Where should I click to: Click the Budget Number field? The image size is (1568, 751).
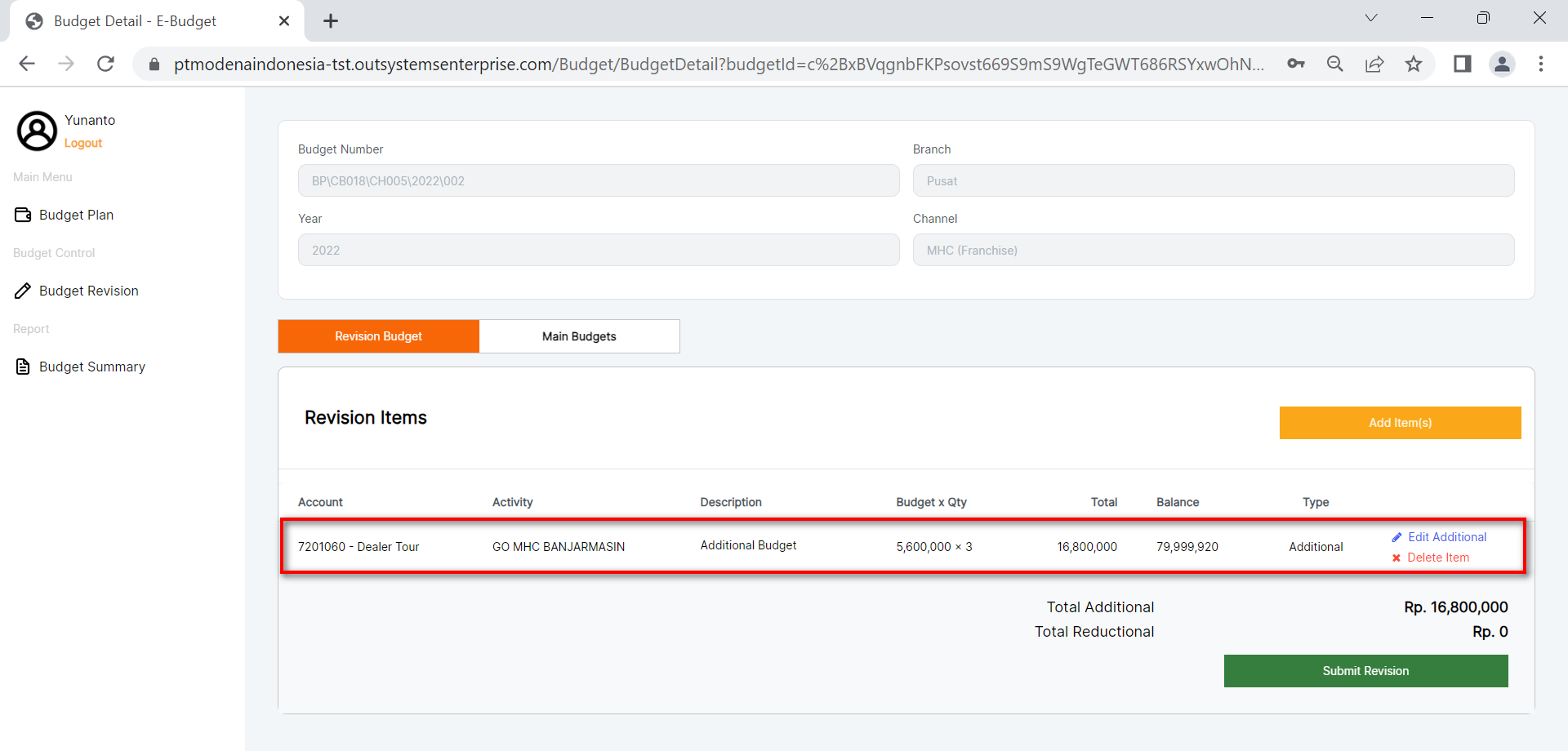[598, 180]
